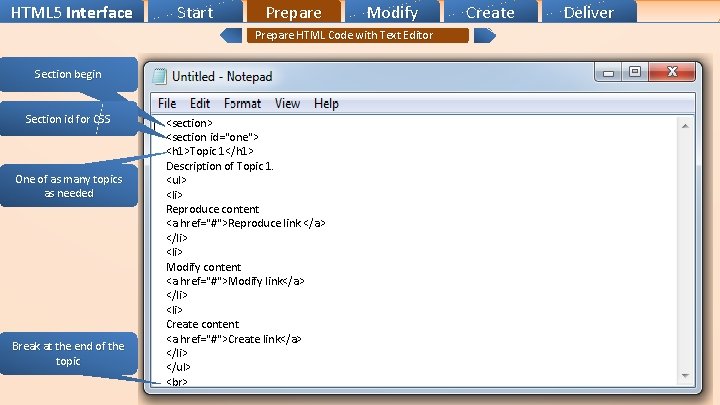Click the Untitled - Notepad title text
This screenshot has width=720, height=405.
222,76
